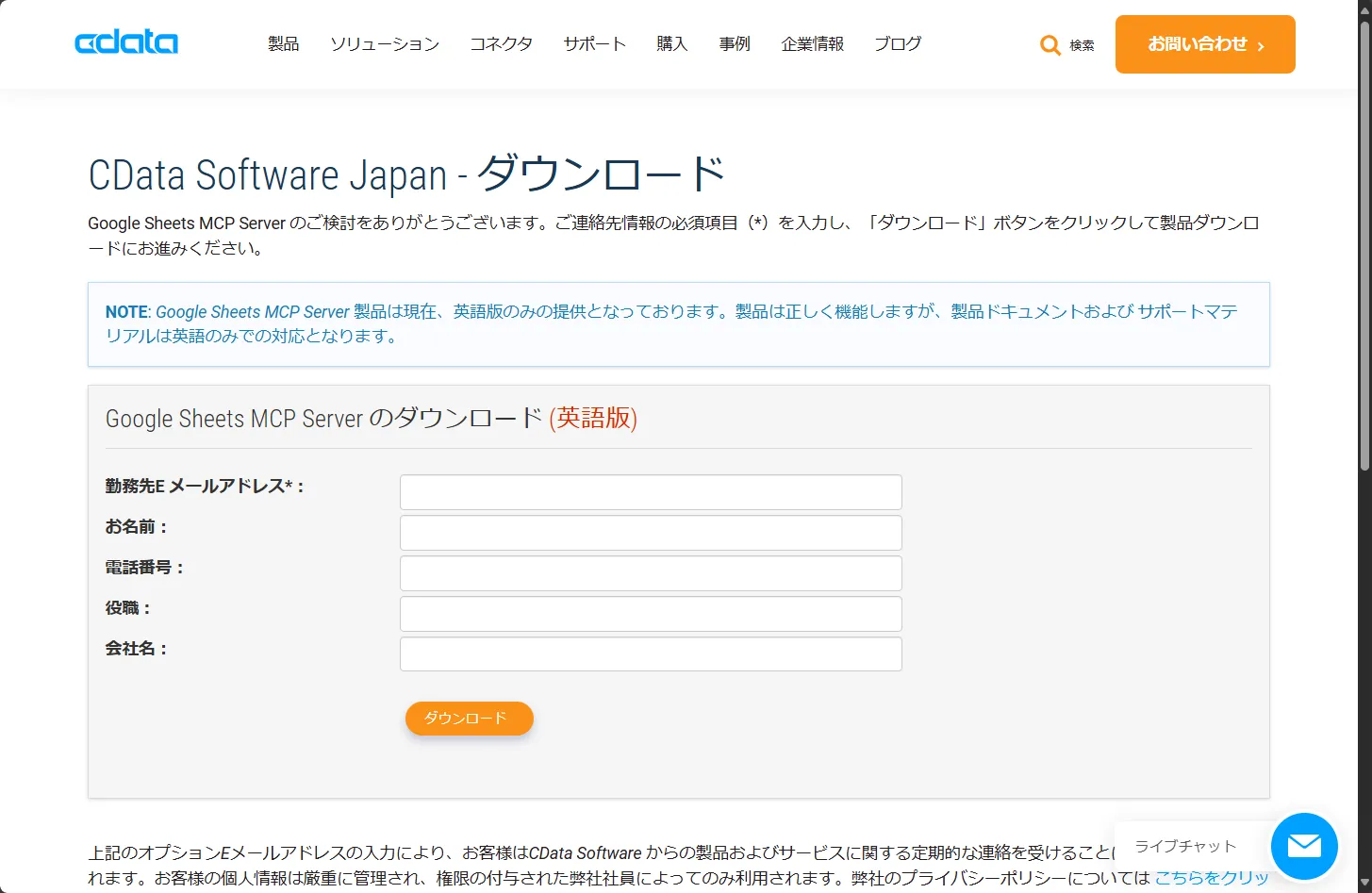Open the ブログ menu
Viewport: 1372px width, 893px height.
(x=898, y=44)
